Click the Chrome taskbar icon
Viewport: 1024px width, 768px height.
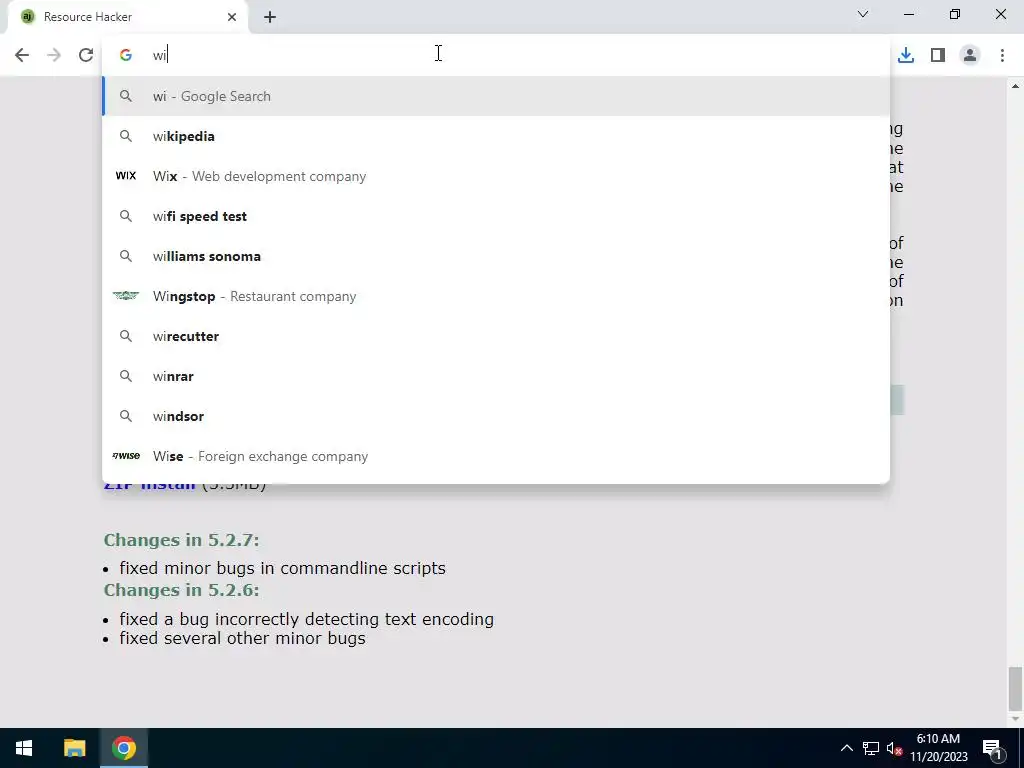pyautogui.click(x=123, y=748)
